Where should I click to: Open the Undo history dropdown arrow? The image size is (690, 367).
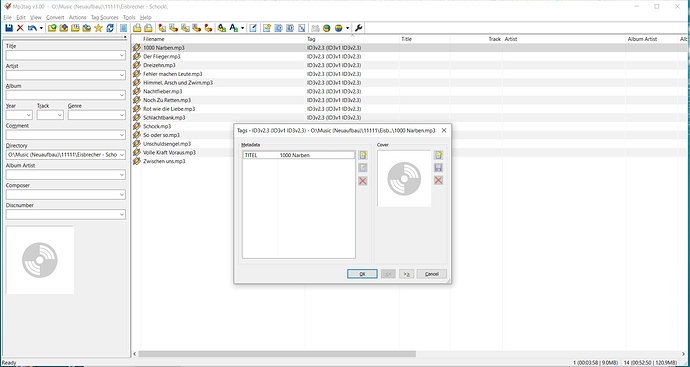[x=41, y=28]
